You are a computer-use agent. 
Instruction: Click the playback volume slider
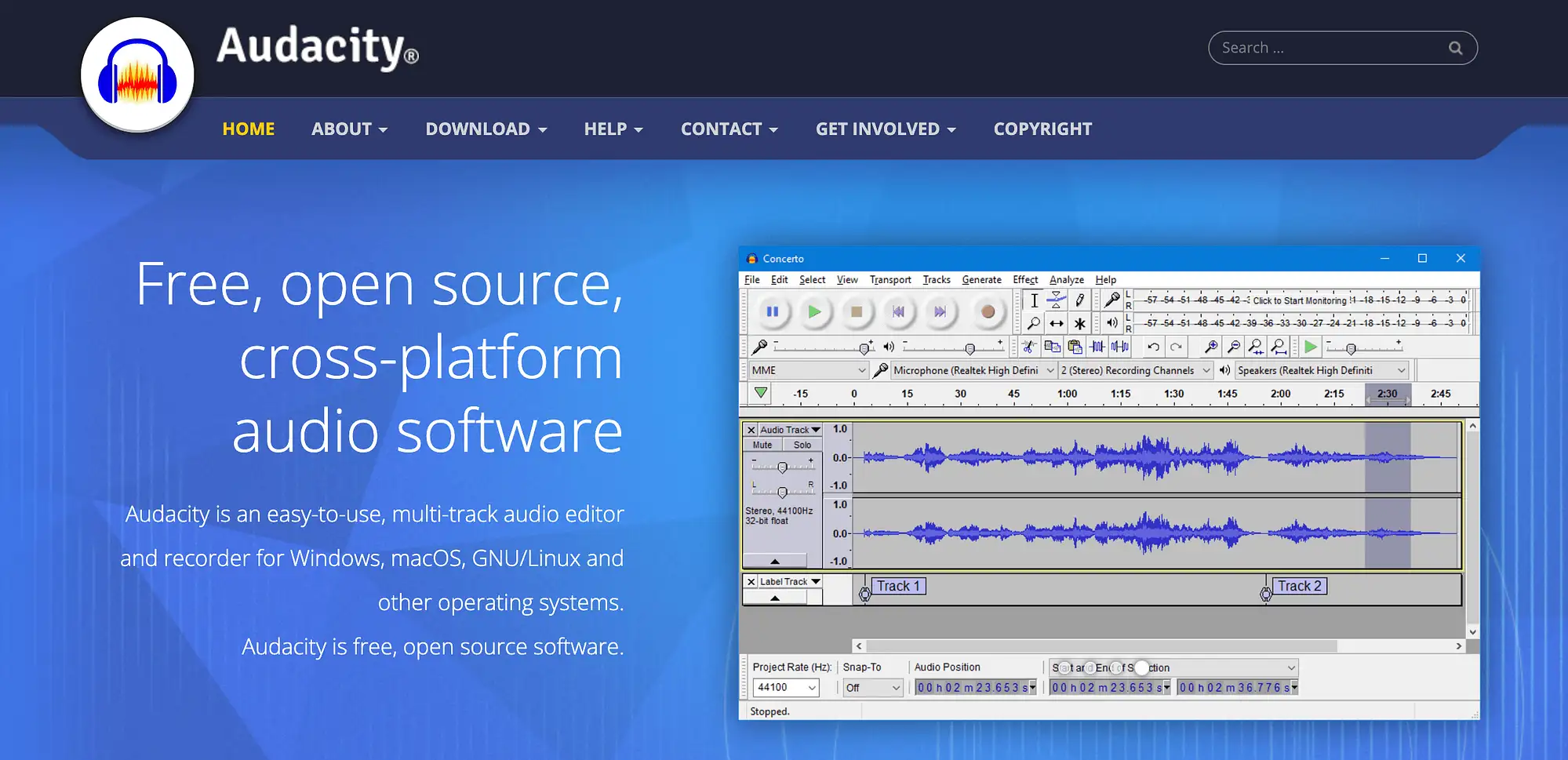pyautogui.click(x=953, y=347)
